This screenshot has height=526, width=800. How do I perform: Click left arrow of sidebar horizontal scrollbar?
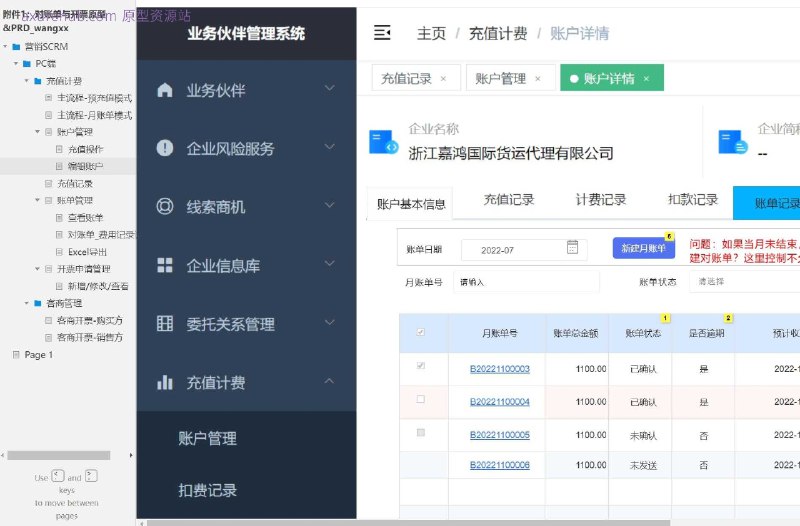pos(3,455)
